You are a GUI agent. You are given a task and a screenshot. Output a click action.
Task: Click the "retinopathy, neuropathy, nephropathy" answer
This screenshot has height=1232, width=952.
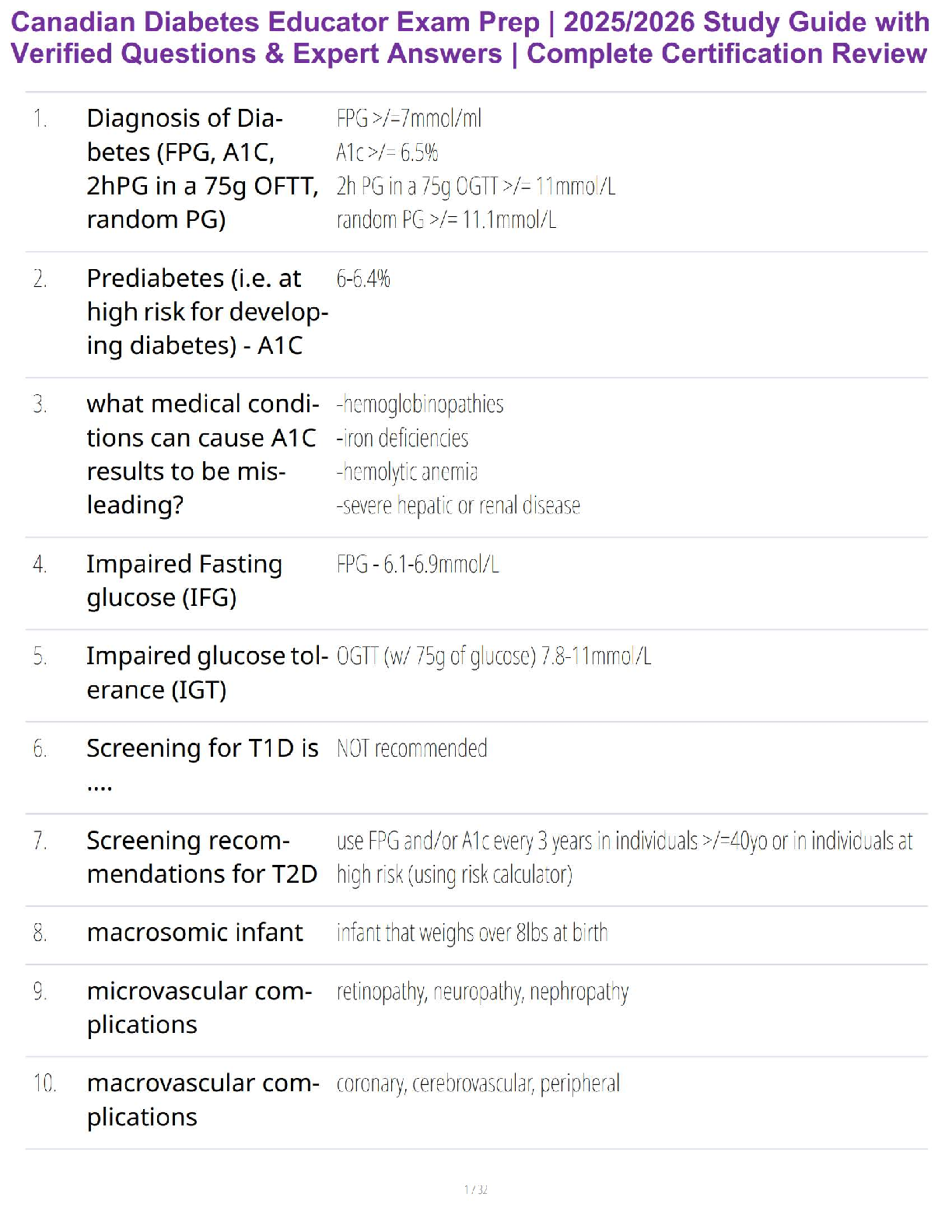[x=482, y=992]
